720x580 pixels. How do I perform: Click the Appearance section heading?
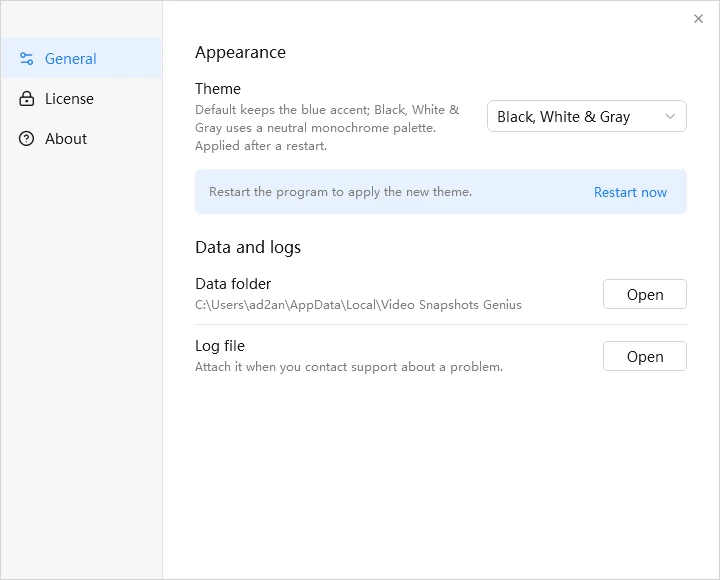[240, 53]
